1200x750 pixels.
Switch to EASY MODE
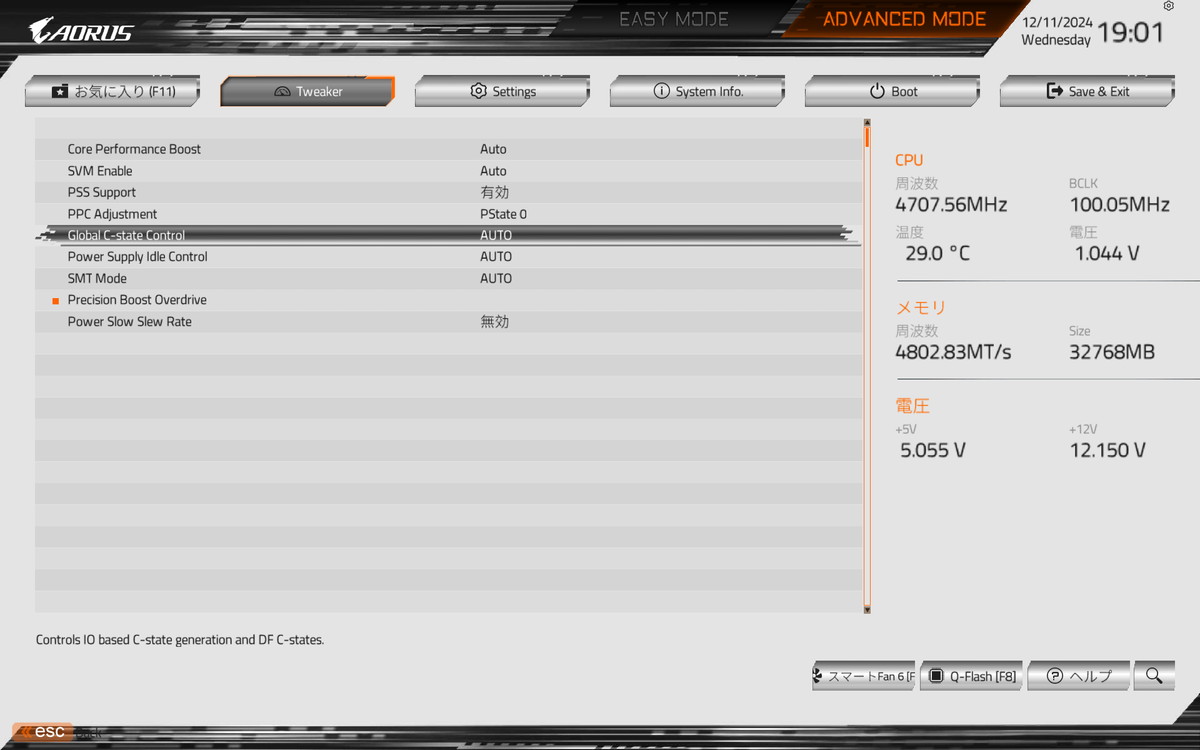pyautogui.click(x=674, y=19)
